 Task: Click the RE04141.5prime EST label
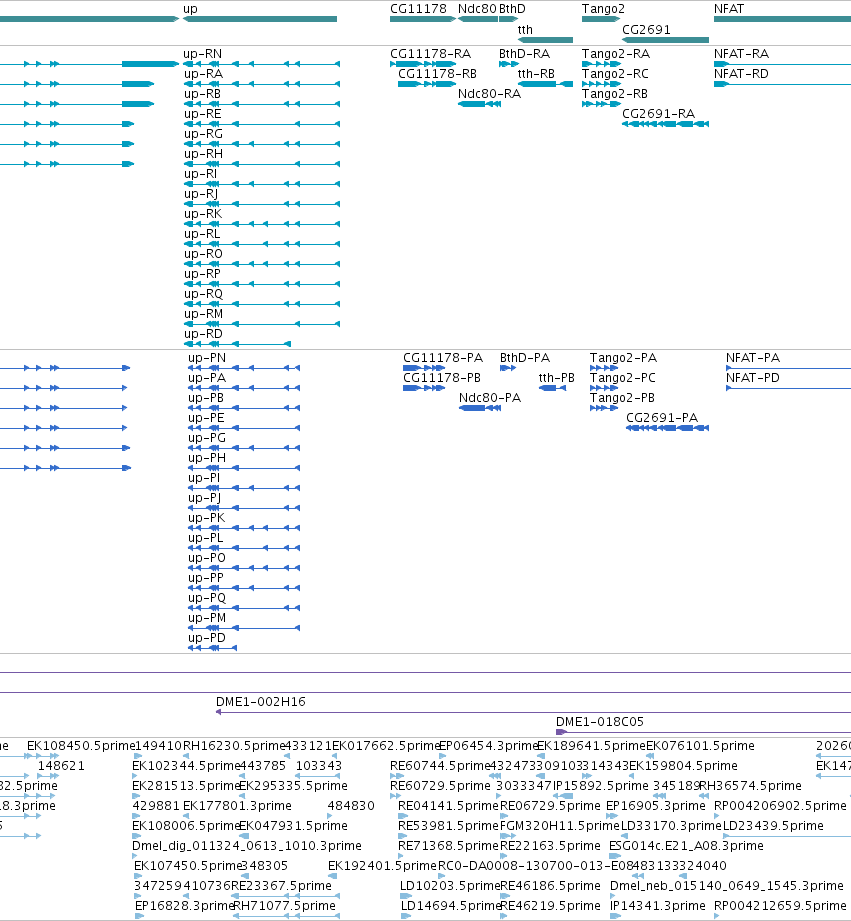click(x=448, y=805)
